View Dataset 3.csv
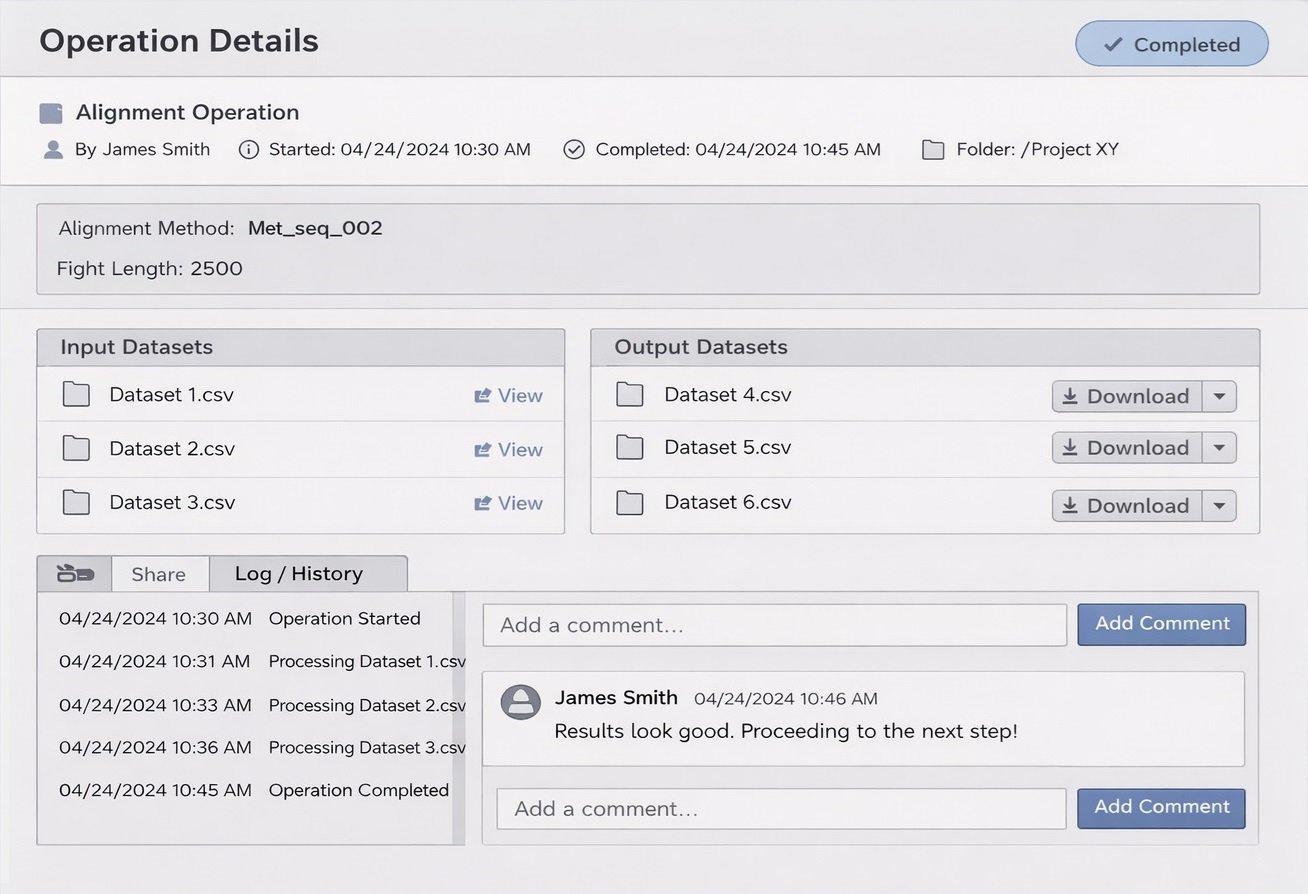The height and width of the screenshot is (894, 1308). tap(508, 503)
